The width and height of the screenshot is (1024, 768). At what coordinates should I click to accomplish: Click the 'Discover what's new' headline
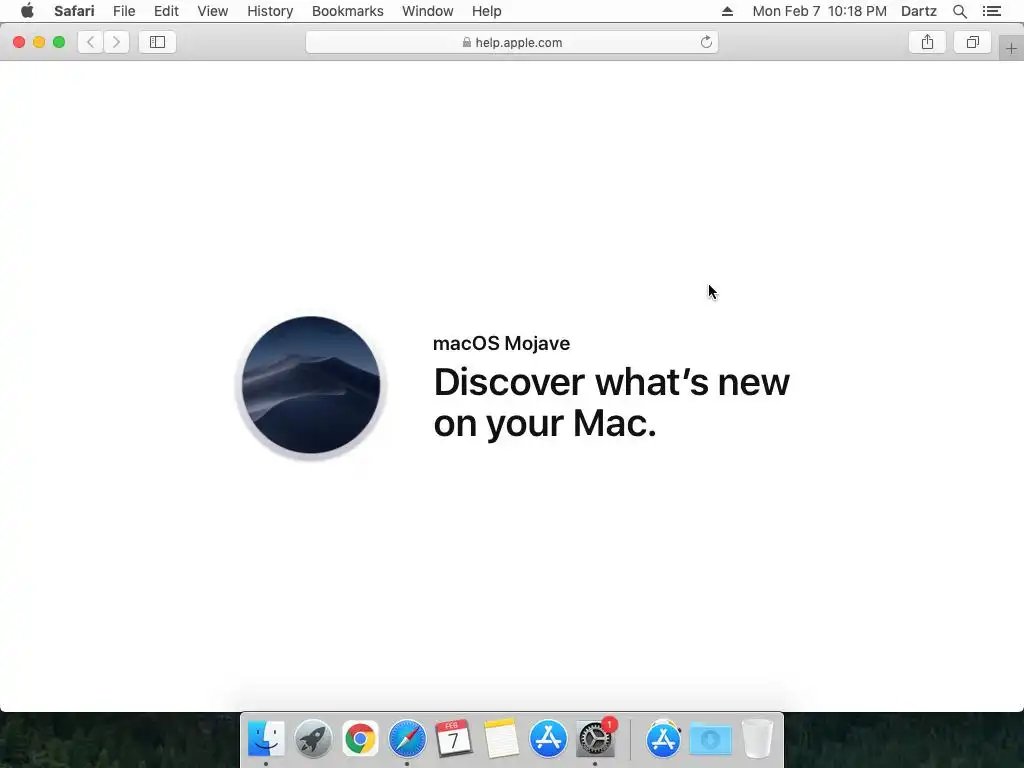coord(611,382)
